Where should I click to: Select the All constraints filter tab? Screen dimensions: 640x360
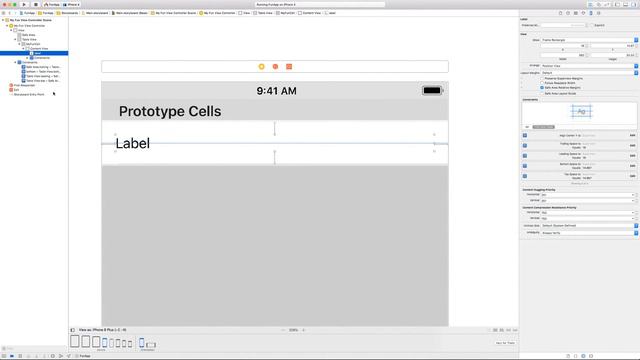[527, 127]
